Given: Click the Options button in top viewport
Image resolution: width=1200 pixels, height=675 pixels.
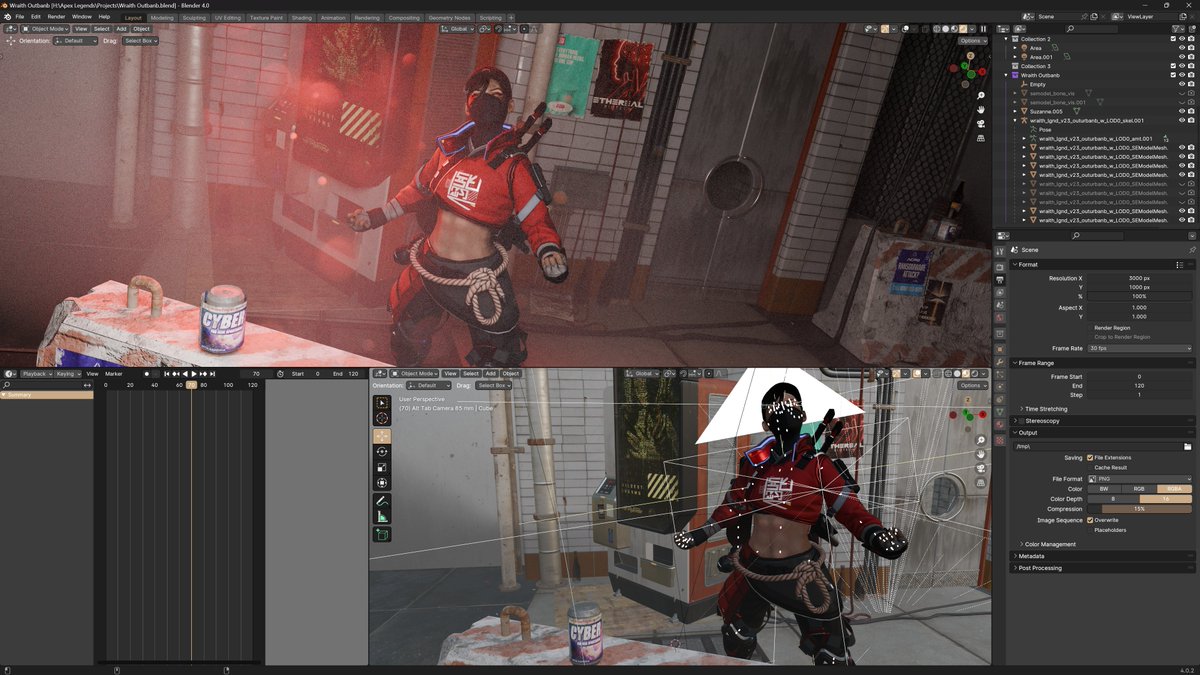Looking at the screenshot, I should click(972, 41).
